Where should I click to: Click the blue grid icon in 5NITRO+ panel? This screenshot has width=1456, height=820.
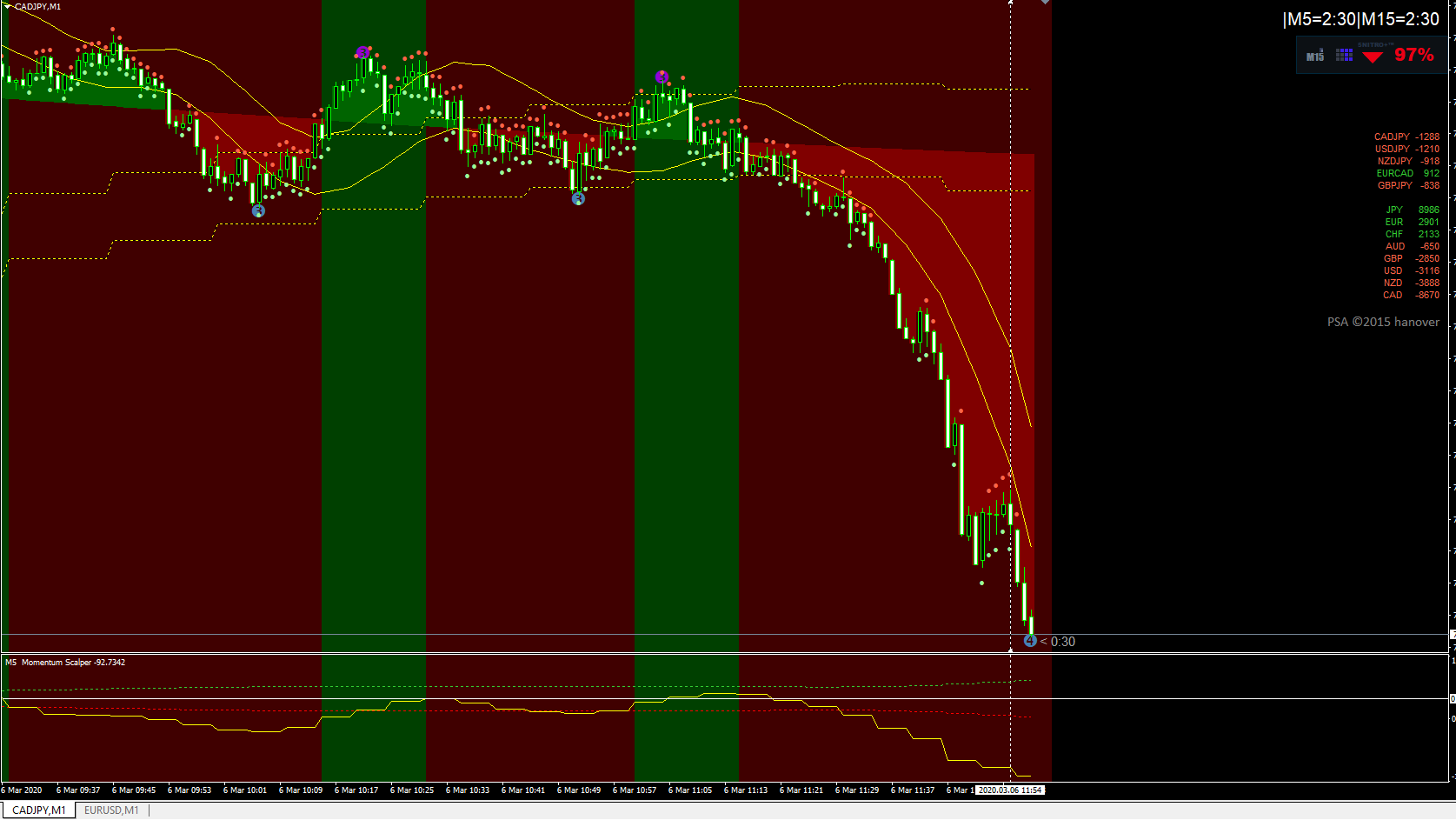coord(1344,56)
